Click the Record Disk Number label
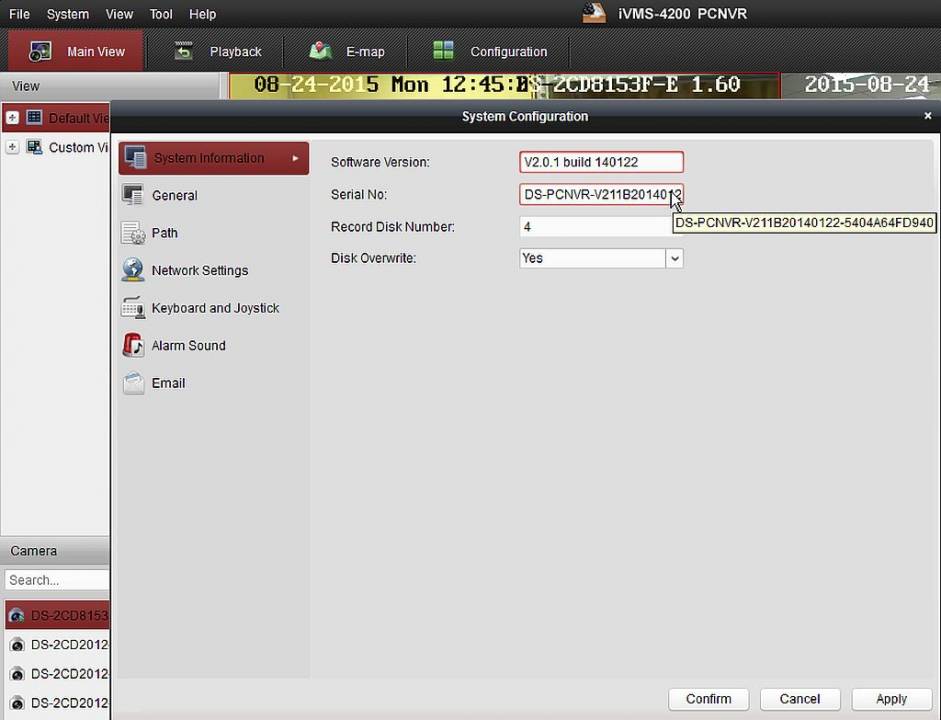 [x=392, y=227]
